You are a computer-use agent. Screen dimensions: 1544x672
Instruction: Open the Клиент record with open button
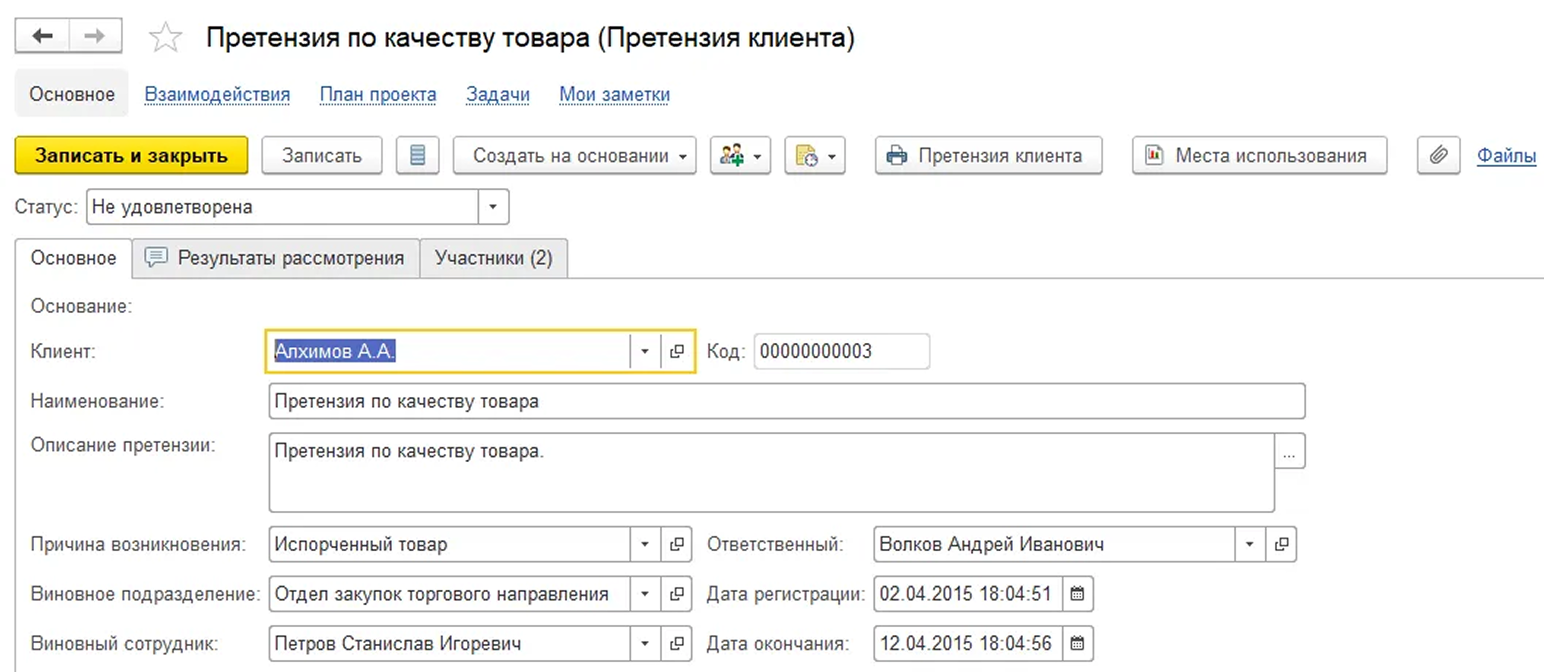[x=677, y=352]
